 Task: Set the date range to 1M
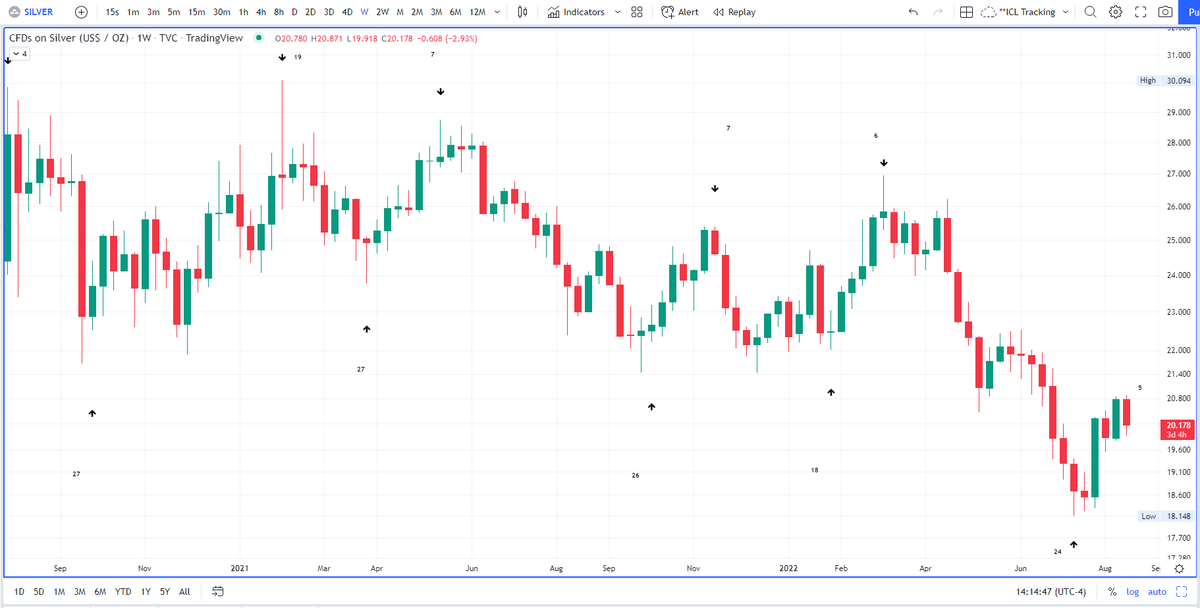[x=59, y=591]
